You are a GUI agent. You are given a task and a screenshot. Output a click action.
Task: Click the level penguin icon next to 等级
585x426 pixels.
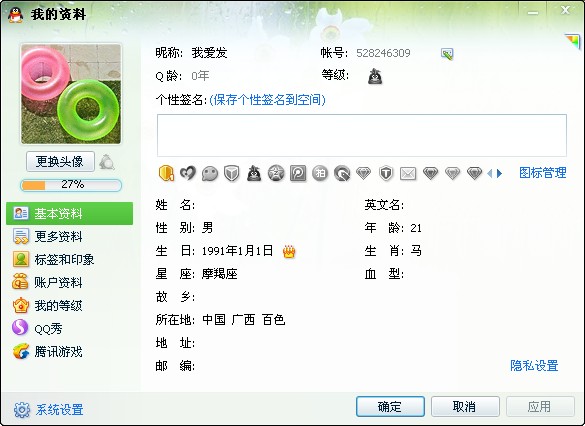coord(375,76)
